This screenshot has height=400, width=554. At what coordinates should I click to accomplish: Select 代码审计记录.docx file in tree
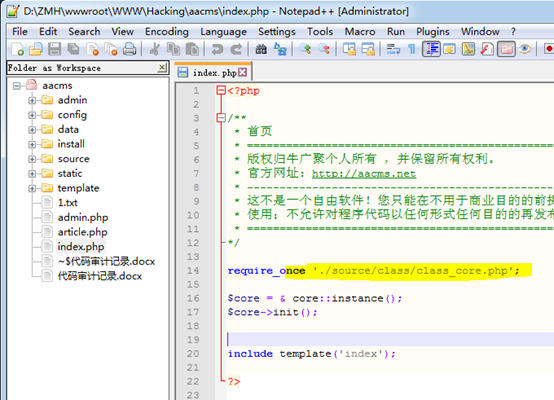[x=100, y=276]
